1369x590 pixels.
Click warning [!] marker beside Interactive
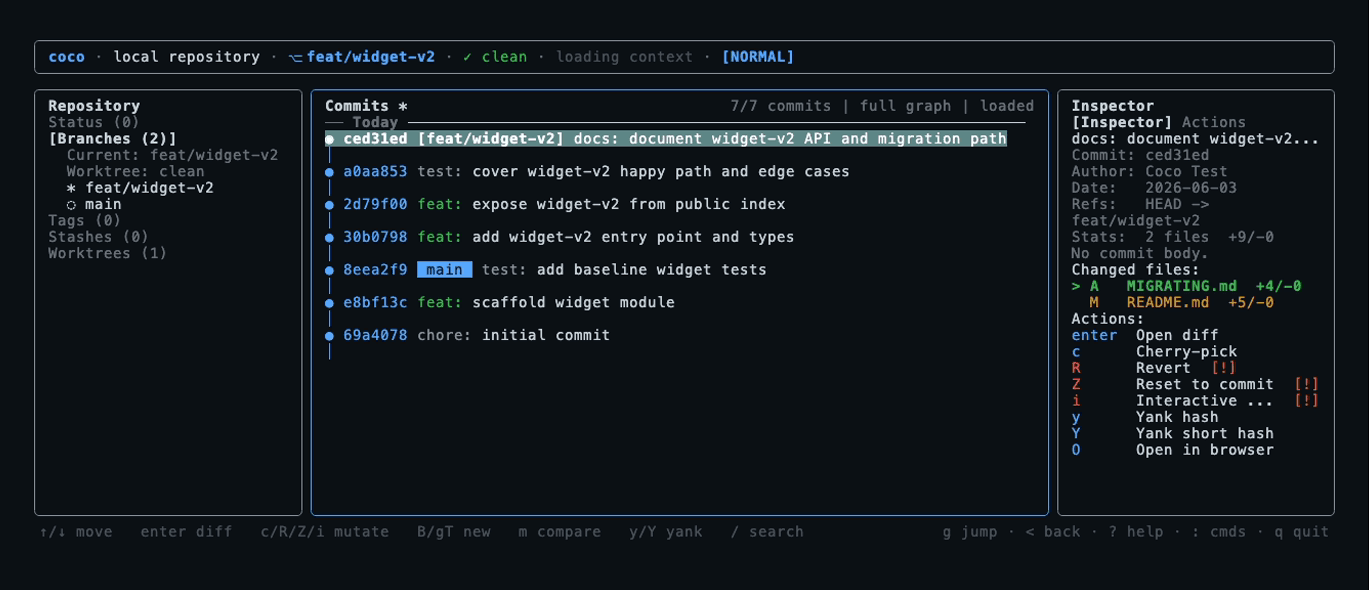(1307, 401)
